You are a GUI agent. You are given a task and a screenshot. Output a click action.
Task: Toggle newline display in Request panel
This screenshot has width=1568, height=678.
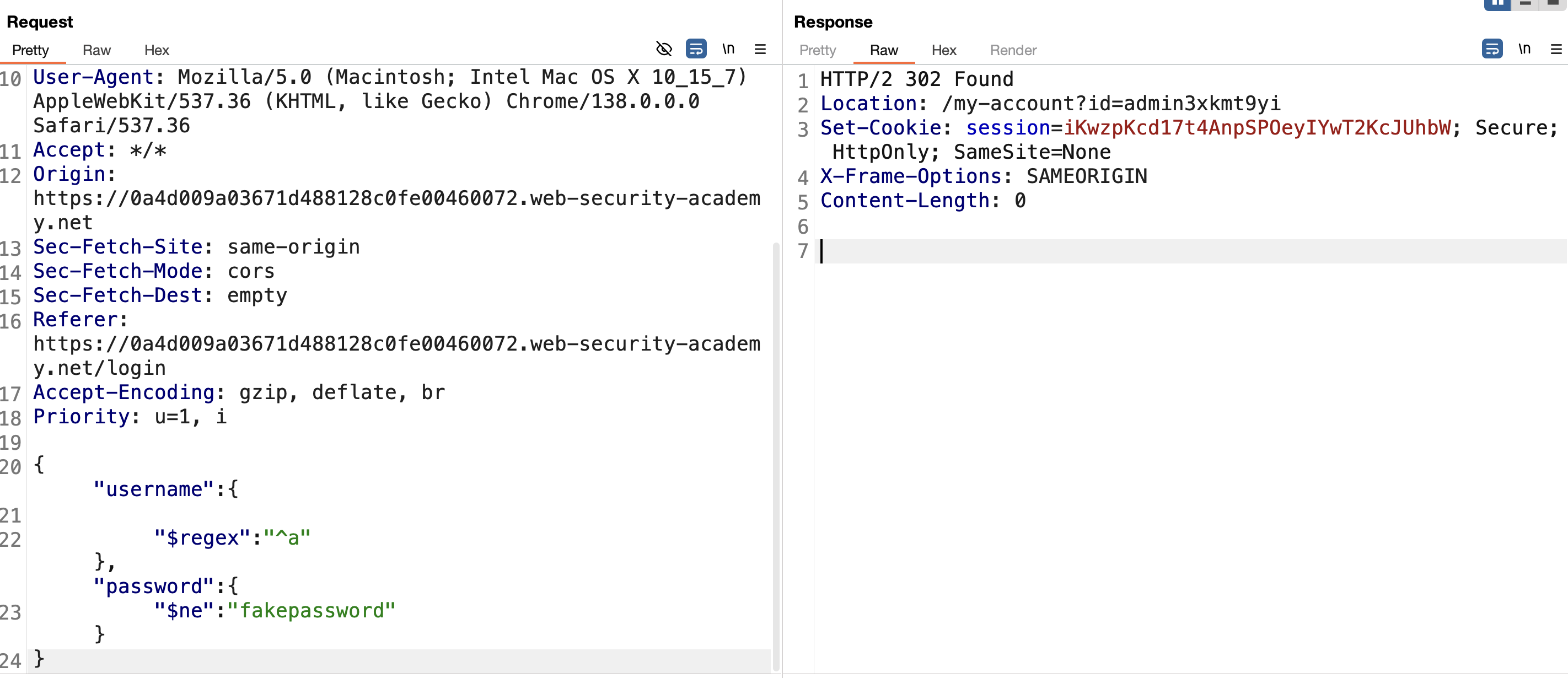coord(728,49)
